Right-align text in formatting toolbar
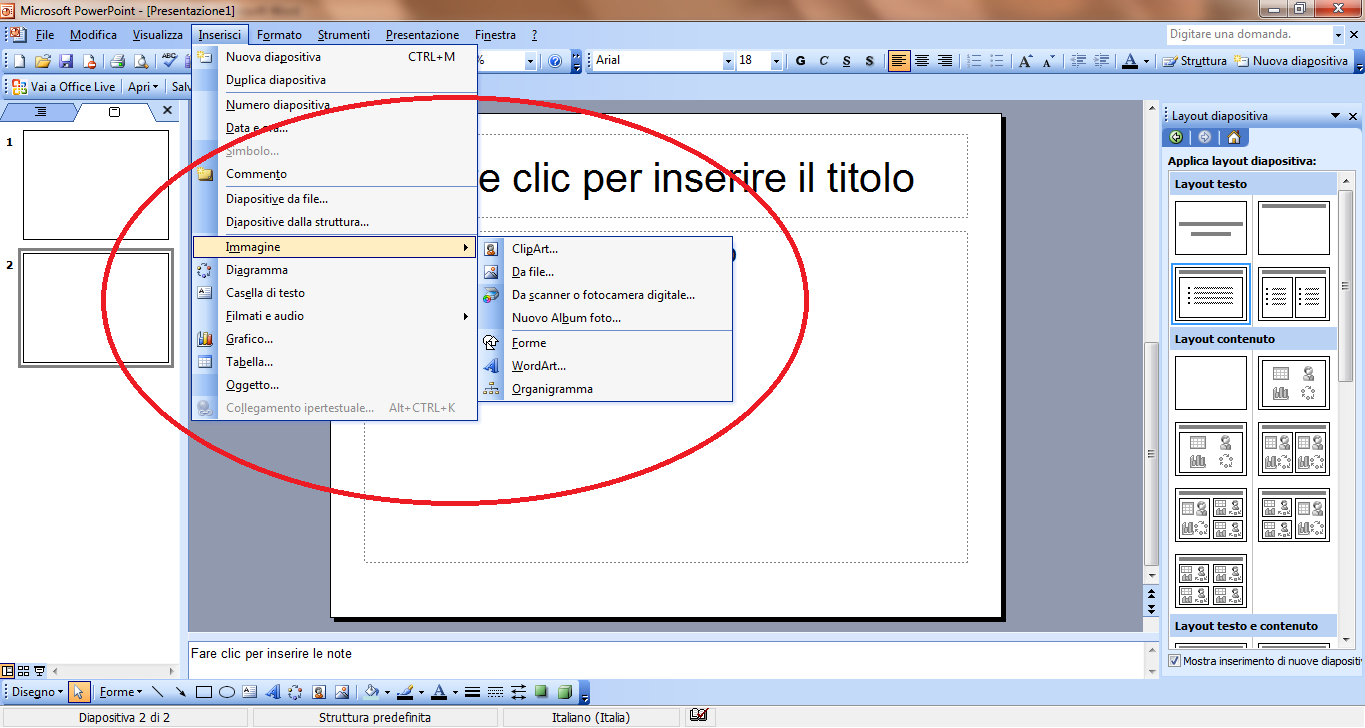 pyautogui.click(x=945, y=61)
